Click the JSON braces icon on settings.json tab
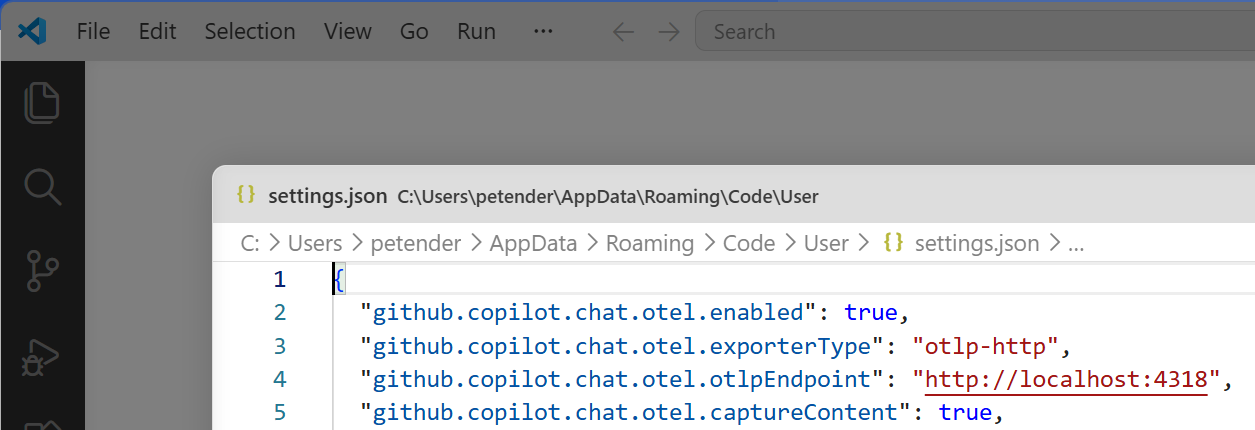 [x=246, y=195]
